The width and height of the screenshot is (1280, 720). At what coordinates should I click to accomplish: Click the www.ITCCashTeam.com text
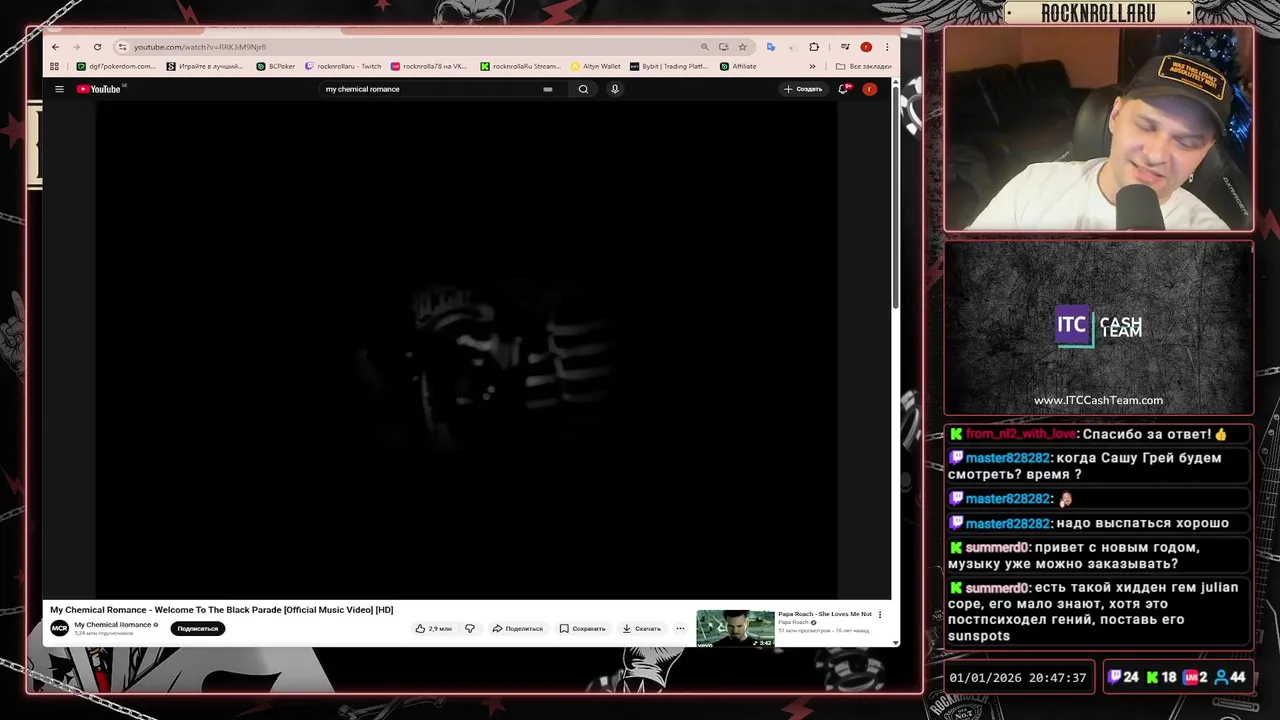pyautogui.click(x=1098, y=400)
